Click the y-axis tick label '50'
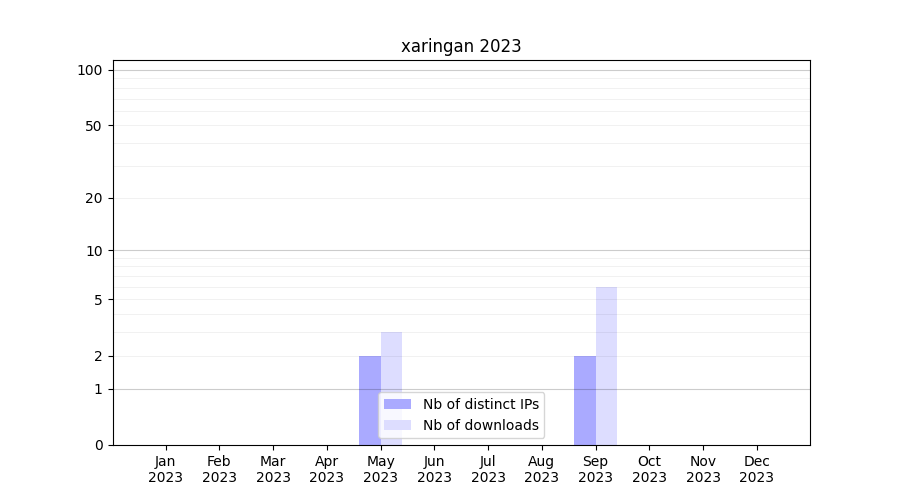The width and height of the screenshot is (900, 500). click(x=94, y=126)
